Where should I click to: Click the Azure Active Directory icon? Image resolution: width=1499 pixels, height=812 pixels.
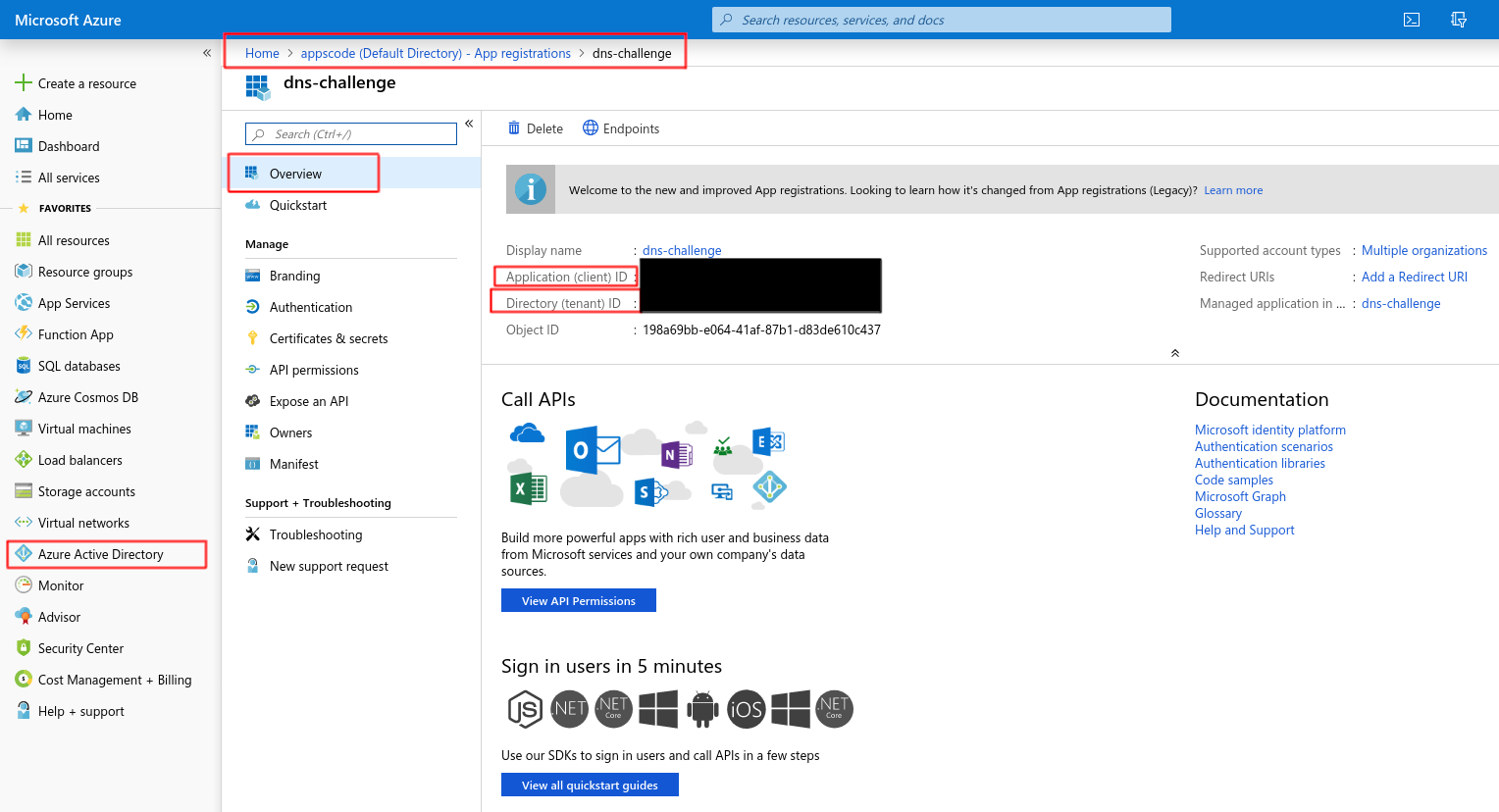(x=24, y=554)
